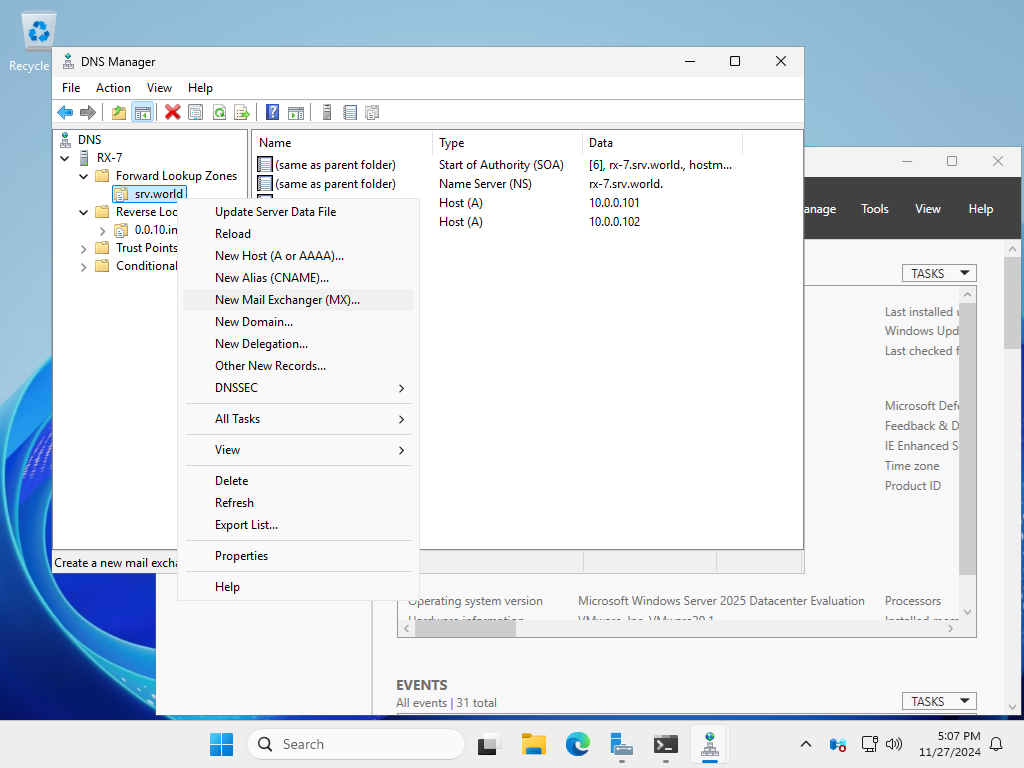The image size is (1024, 768).
Task: Click the red Delete X toolbar icon
Action: click(172, 112)
